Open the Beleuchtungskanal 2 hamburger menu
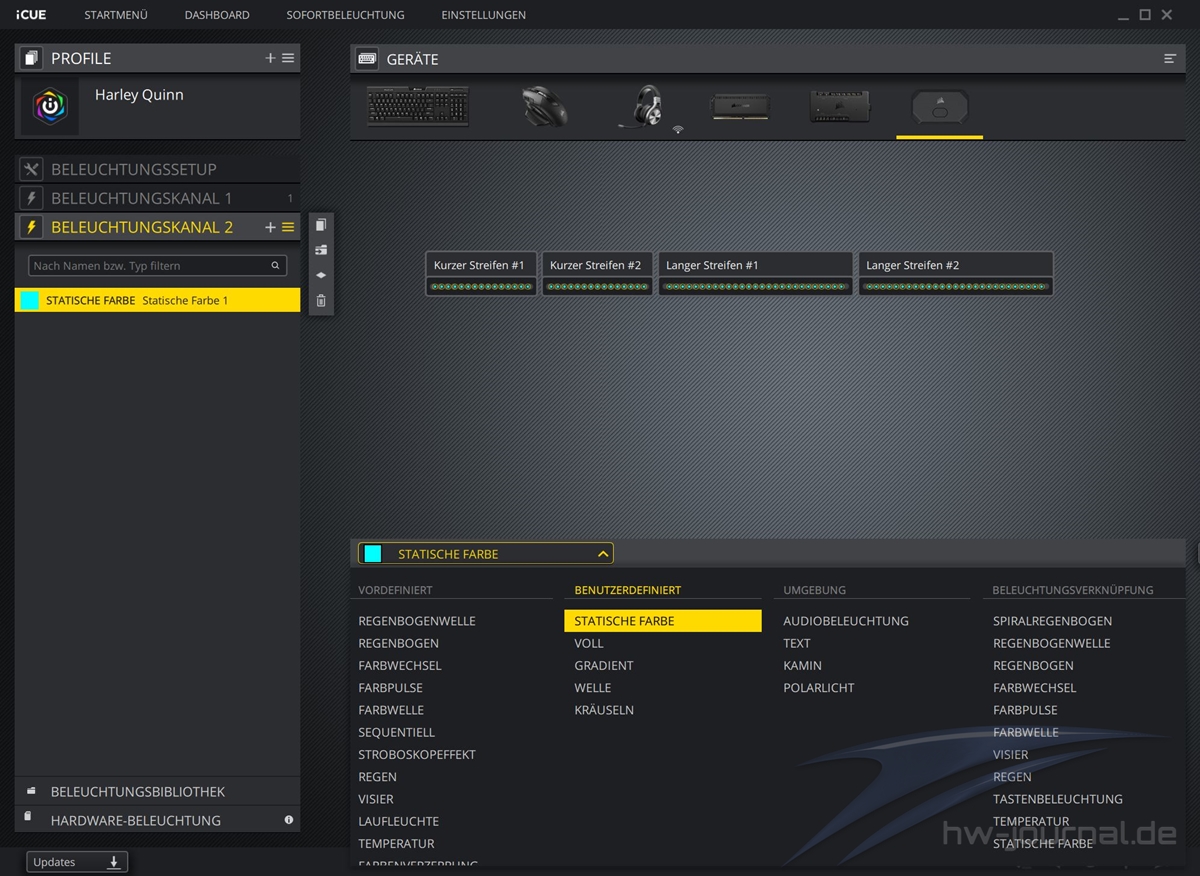This screenshot has width=1200, height=876. (x=288, y=227)
